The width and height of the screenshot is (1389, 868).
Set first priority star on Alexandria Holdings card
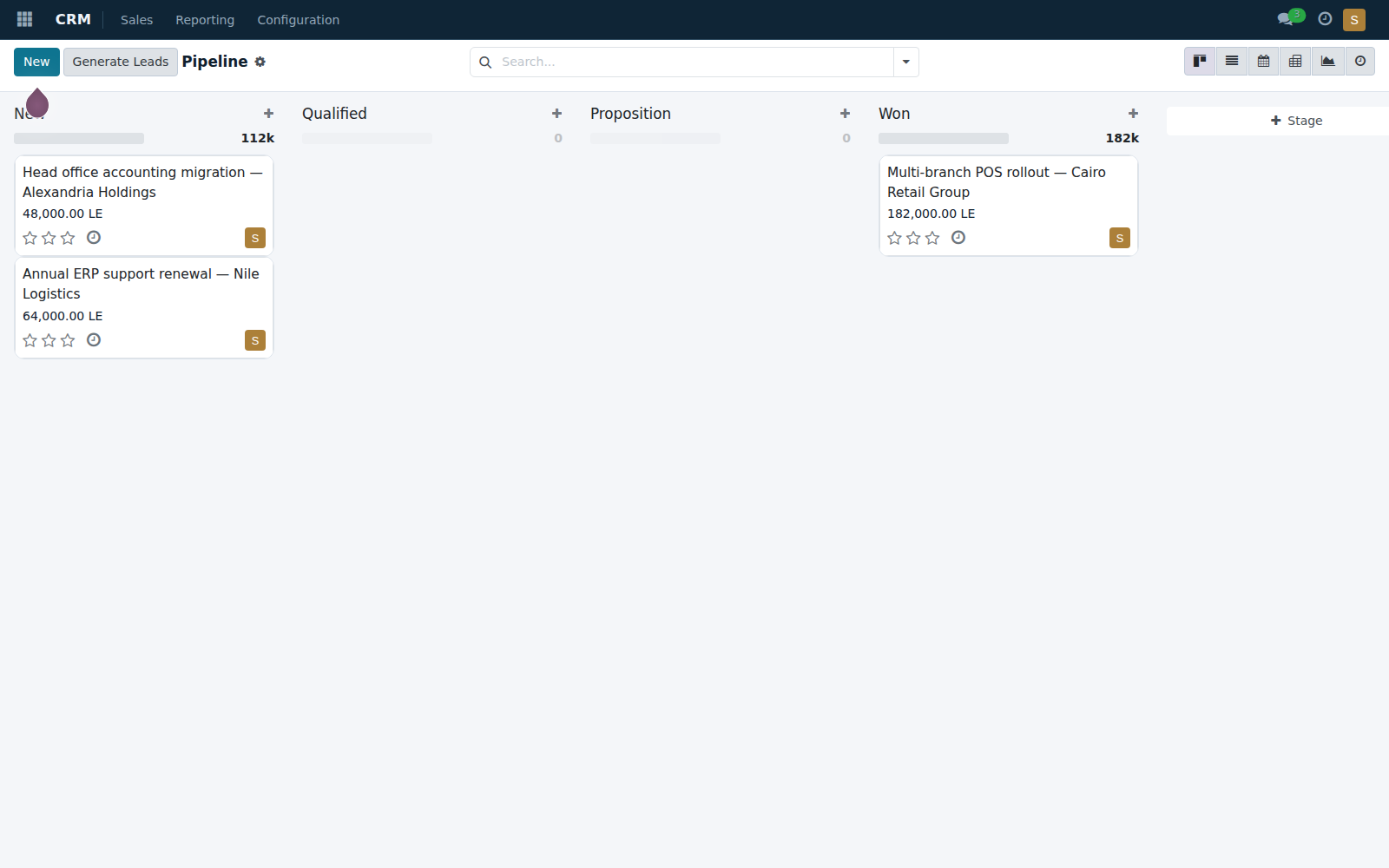[x=30, y=238]
